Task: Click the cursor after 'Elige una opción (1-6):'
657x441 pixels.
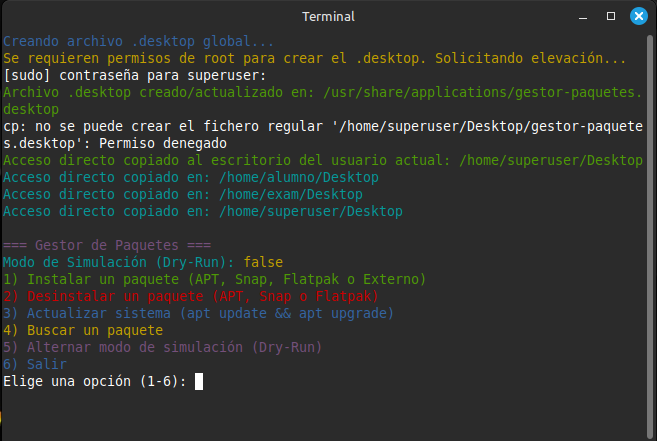Action: [199, 381]
